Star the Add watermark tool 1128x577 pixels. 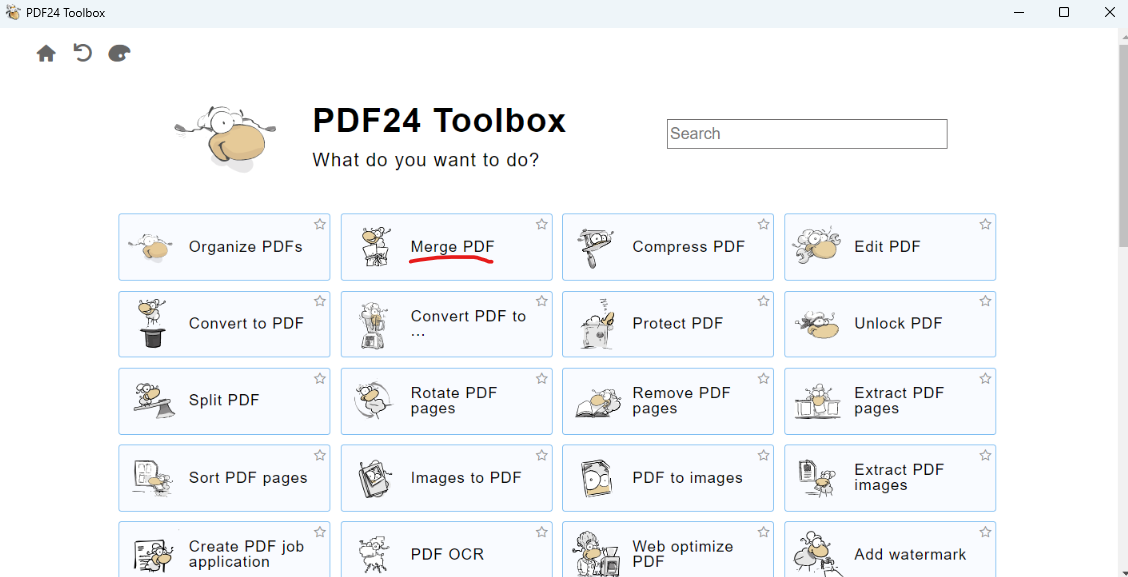[x=986, y=532]
